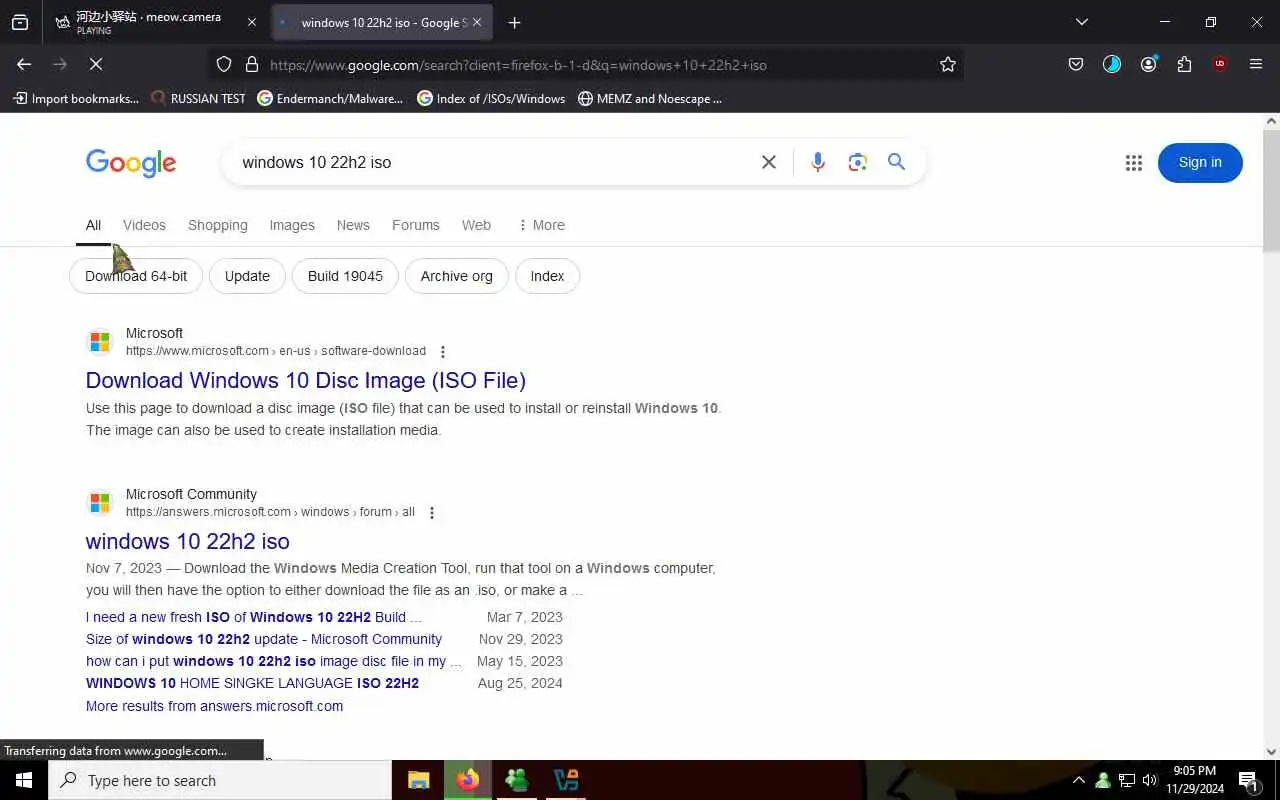Select the News search tab

pos(353,225)
